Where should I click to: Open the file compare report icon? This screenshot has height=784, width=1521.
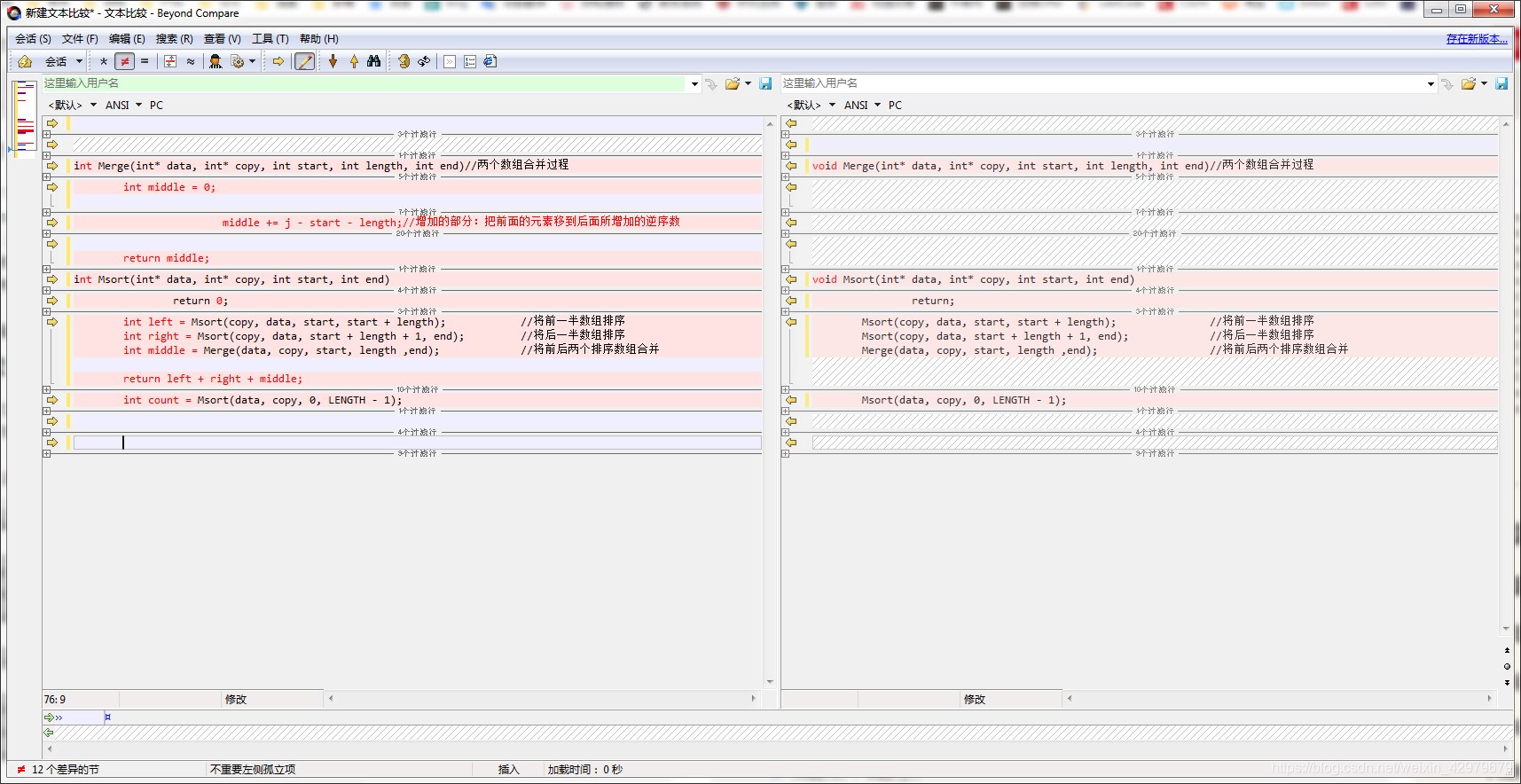[x=490, y=61]
